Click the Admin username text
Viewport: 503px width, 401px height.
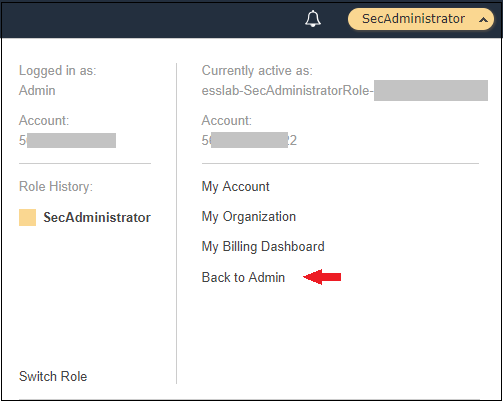[37, 90]
